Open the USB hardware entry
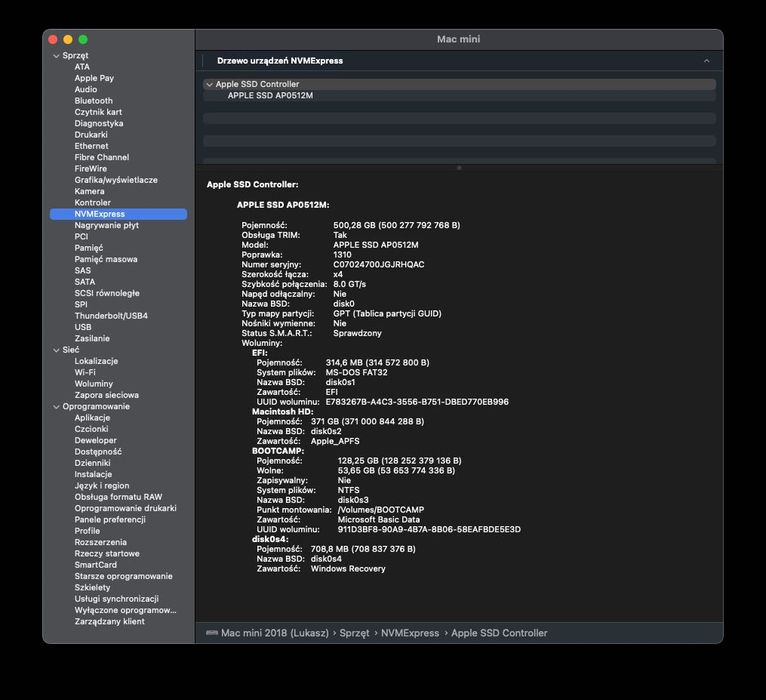The width and height of the screenshot is (766, 700). (83, 327)
